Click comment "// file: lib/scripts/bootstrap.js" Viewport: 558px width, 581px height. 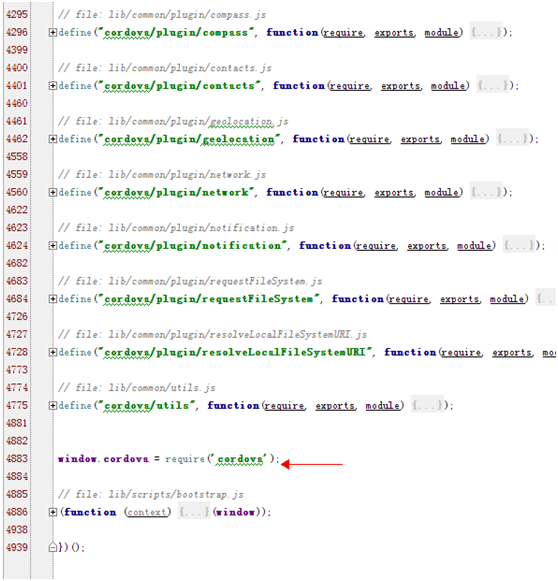tap(151, 495)
